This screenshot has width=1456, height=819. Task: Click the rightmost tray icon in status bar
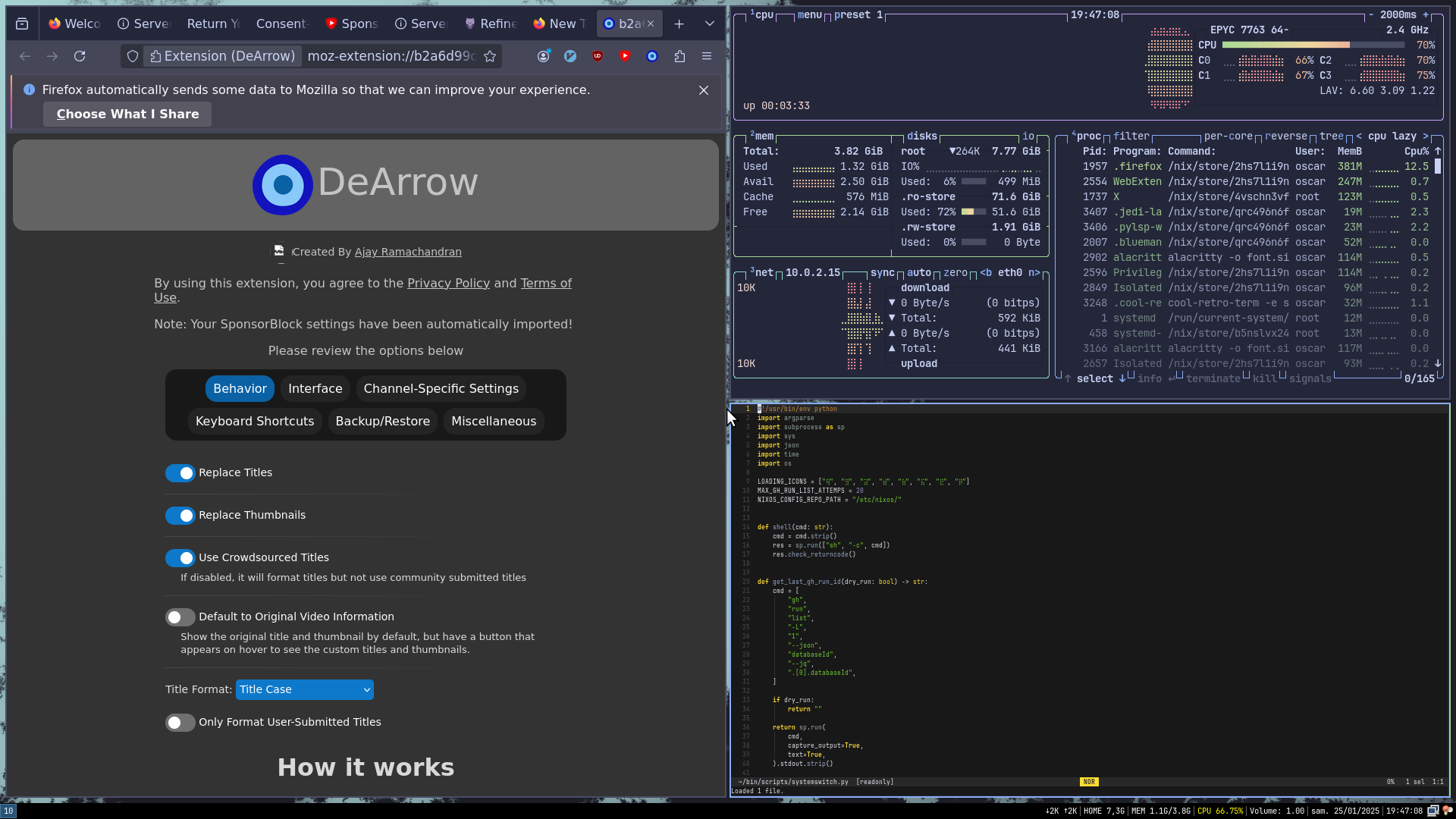pos(1447,811)
